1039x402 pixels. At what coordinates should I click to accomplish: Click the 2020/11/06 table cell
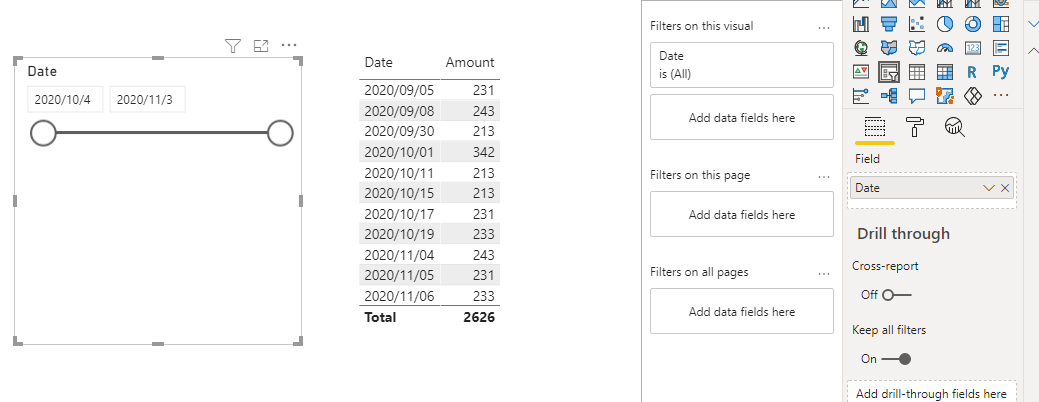400,297
